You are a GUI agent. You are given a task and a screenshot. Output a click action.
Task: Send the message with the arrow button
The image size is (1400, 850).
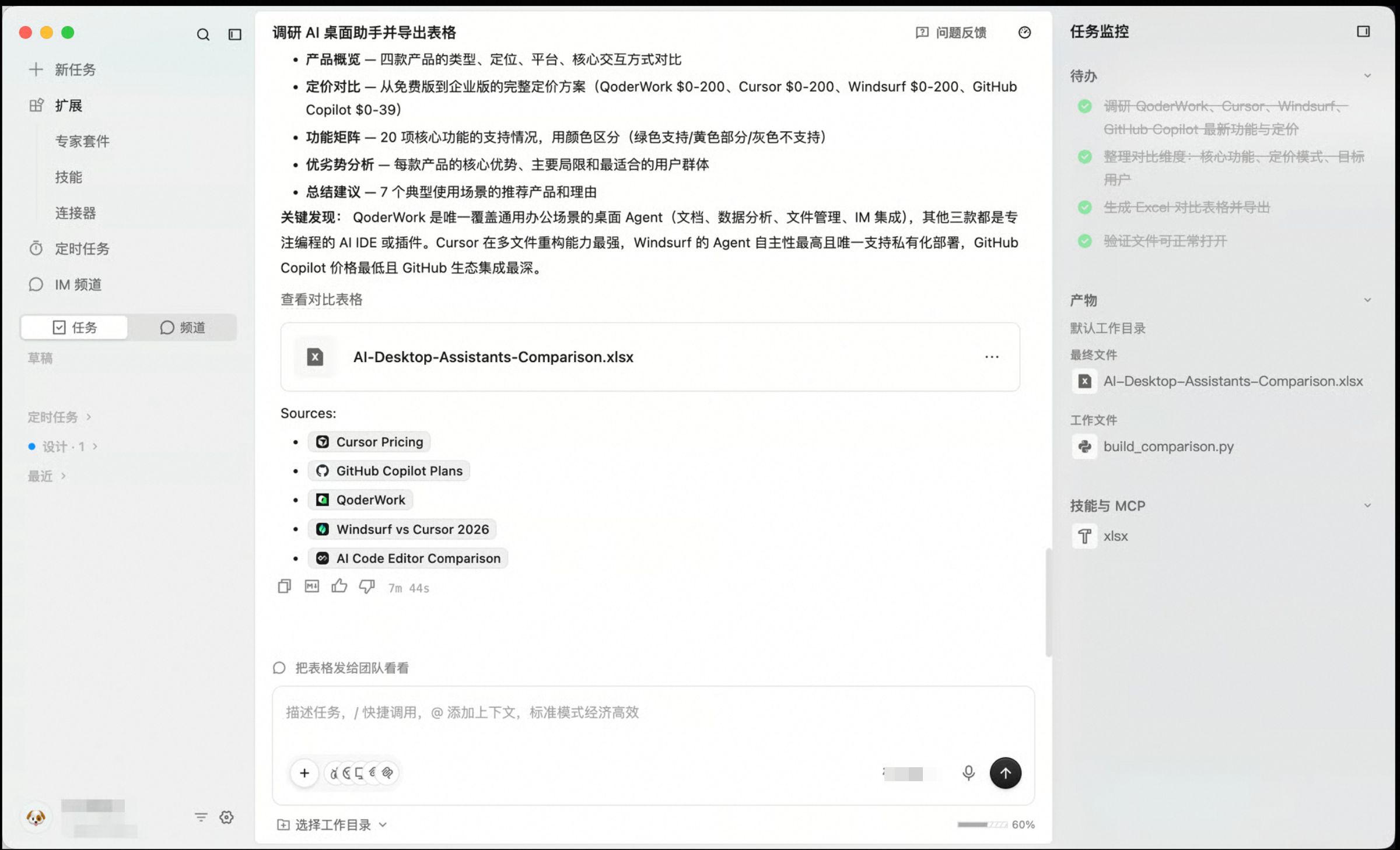[x=1006, y=773]
